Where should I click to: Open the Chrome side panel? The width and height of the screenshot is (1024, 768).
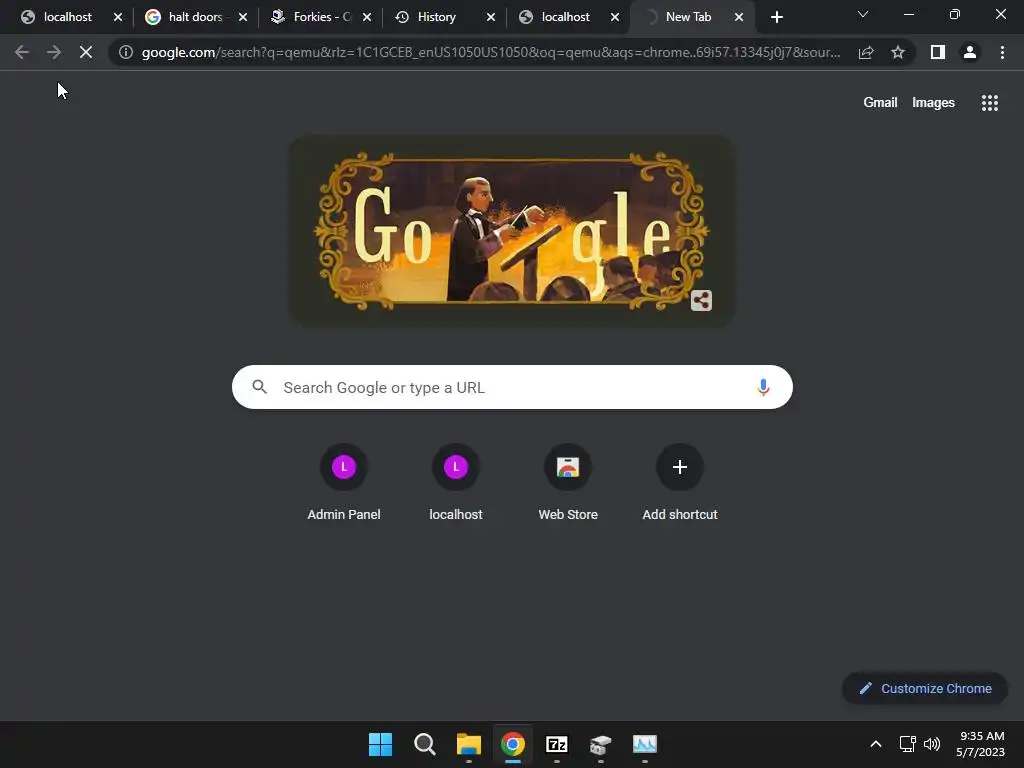tap(938, 52)
